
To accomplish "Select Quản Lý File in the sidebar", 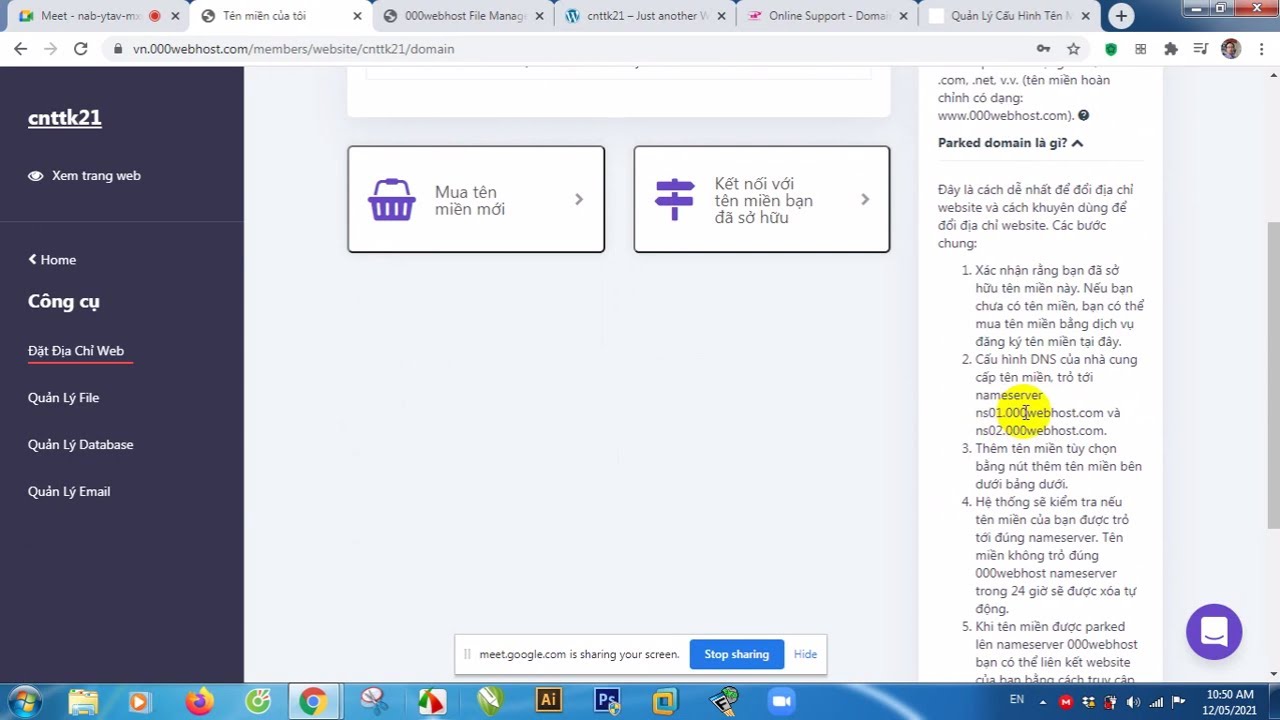I will [63, 398].
